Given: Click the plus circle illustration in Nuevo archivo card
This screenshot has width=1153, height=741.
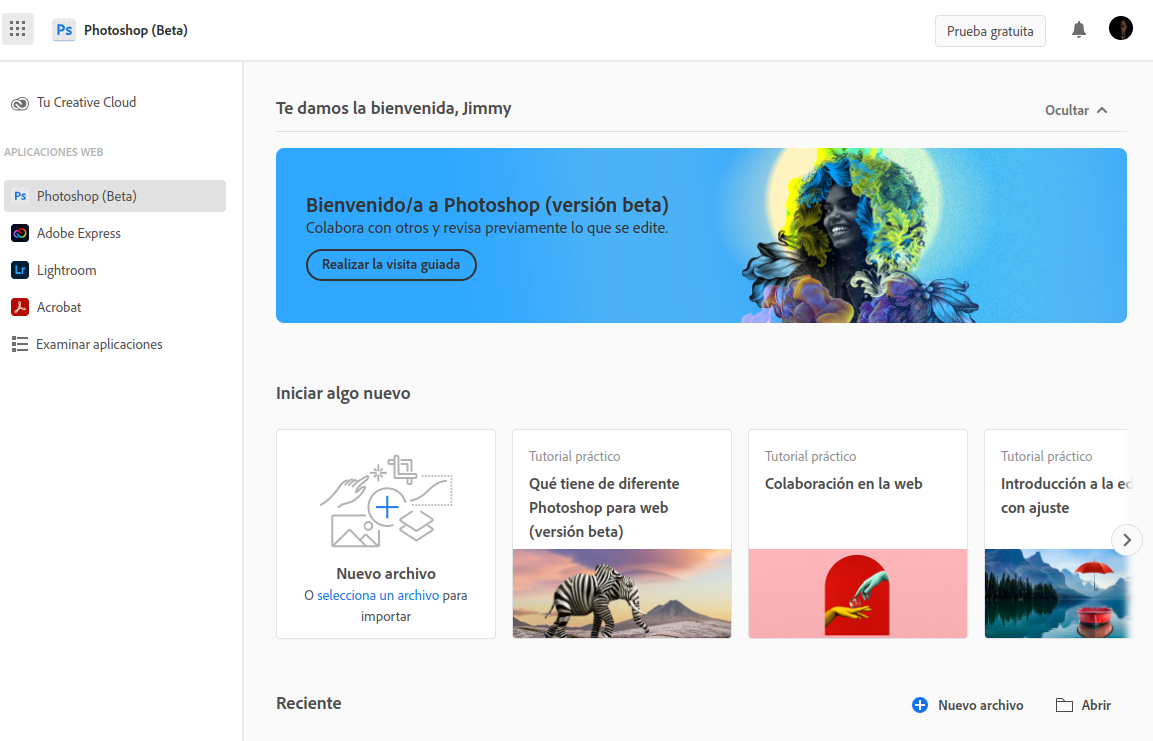Looking at the screenshot, I should [387, 506].
